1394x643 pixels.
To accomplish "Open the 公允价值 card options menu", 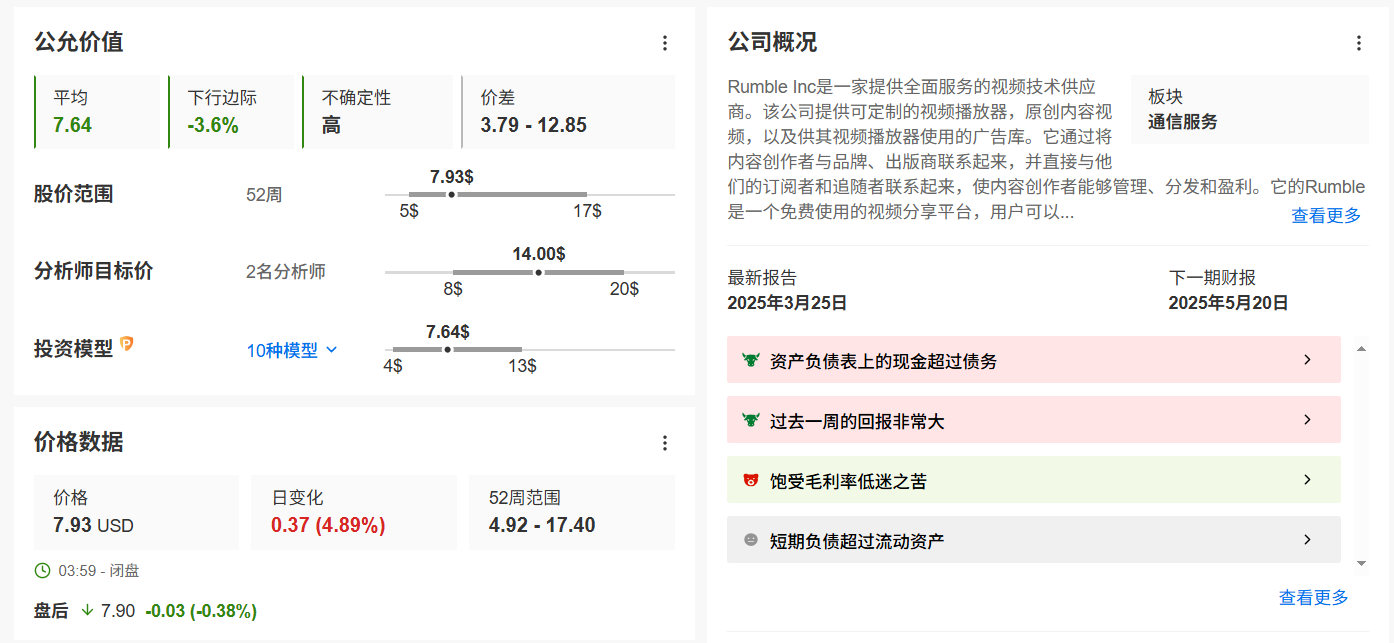I will pos(665,43).
